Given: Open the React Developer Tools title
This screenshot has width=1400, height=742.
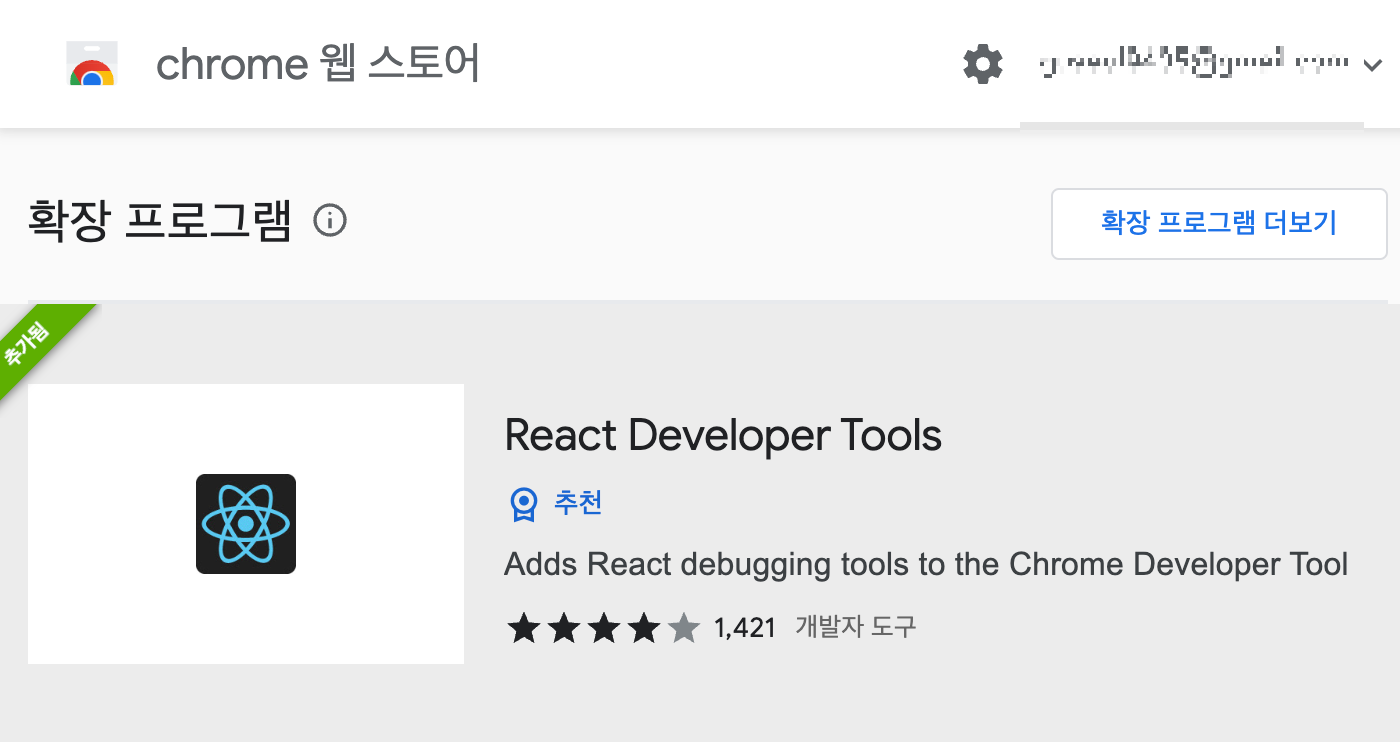Looking at the screenshot, I should (x=723, y=435).
